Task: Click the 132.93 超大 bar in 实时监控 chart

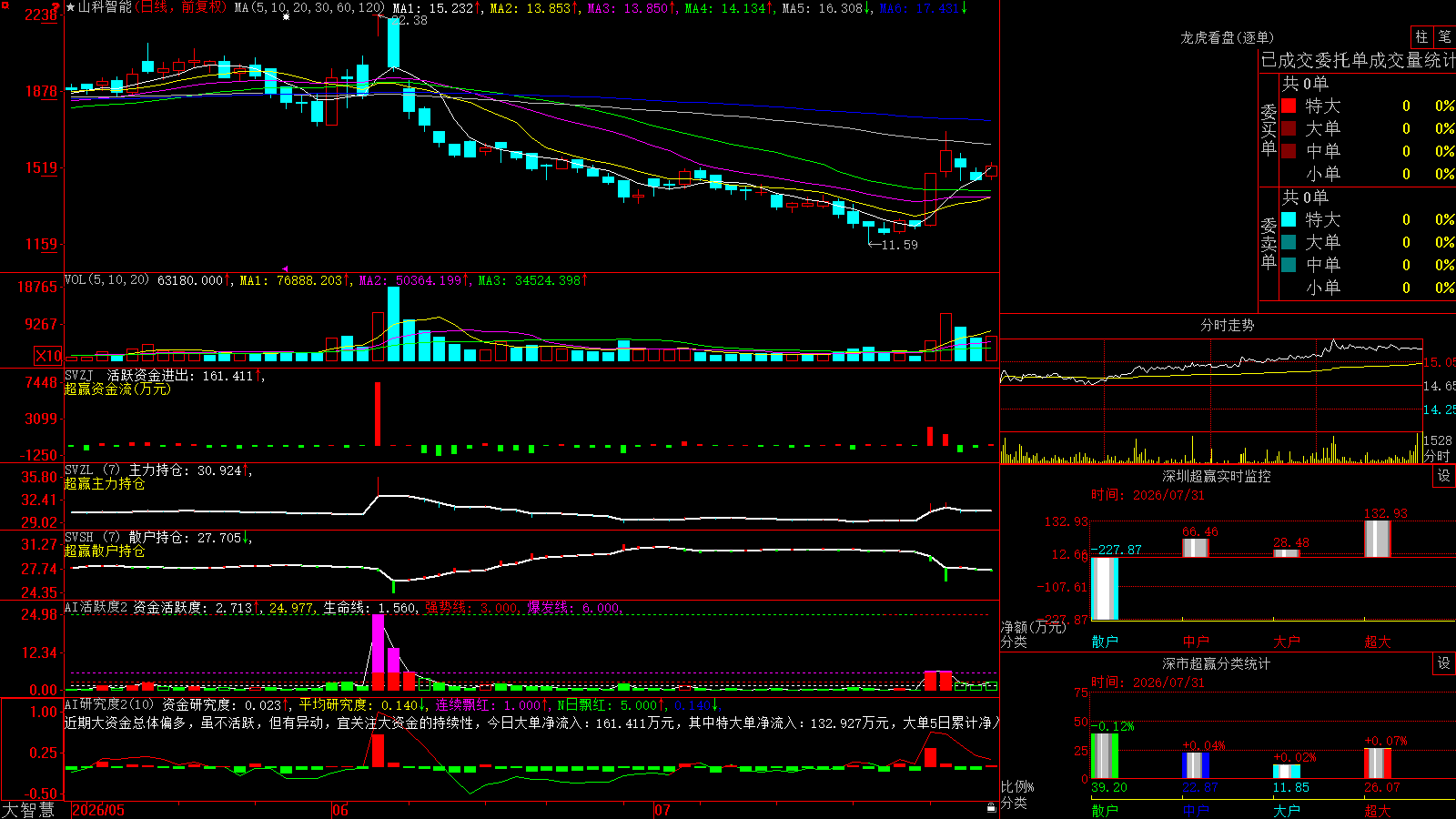Action: 1378,539
